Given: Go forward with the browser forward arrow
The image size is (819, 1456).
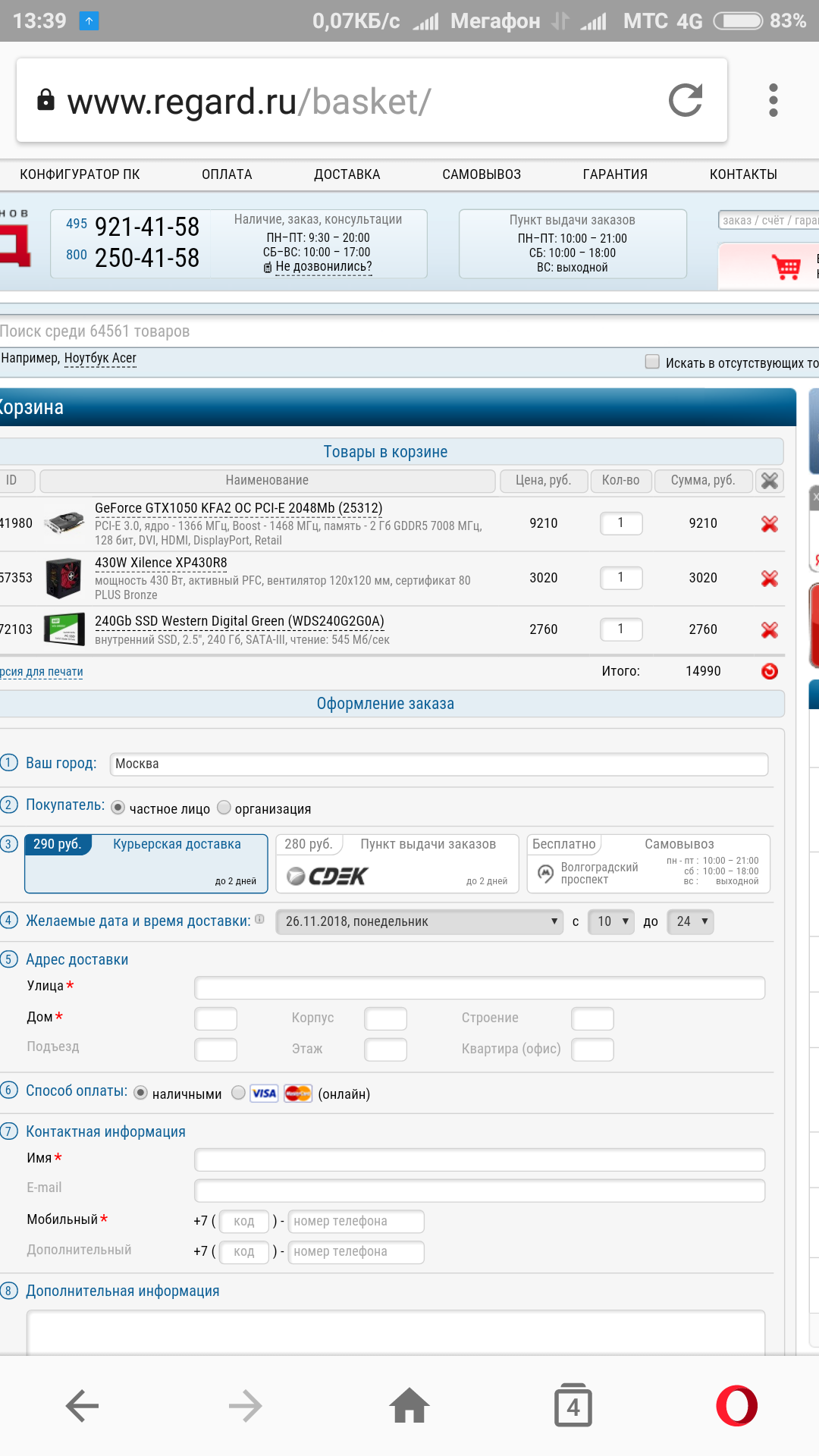Looking at the screenshot, I should [x=246, y=1406].
